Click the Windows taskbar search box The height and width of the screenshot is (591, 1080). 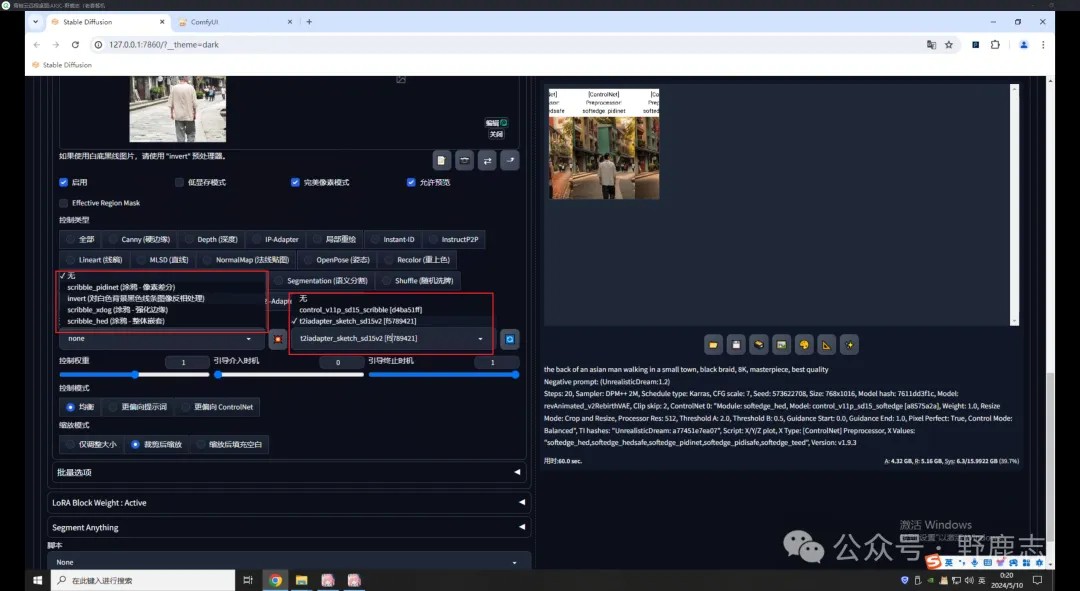(x=145, y=580)
